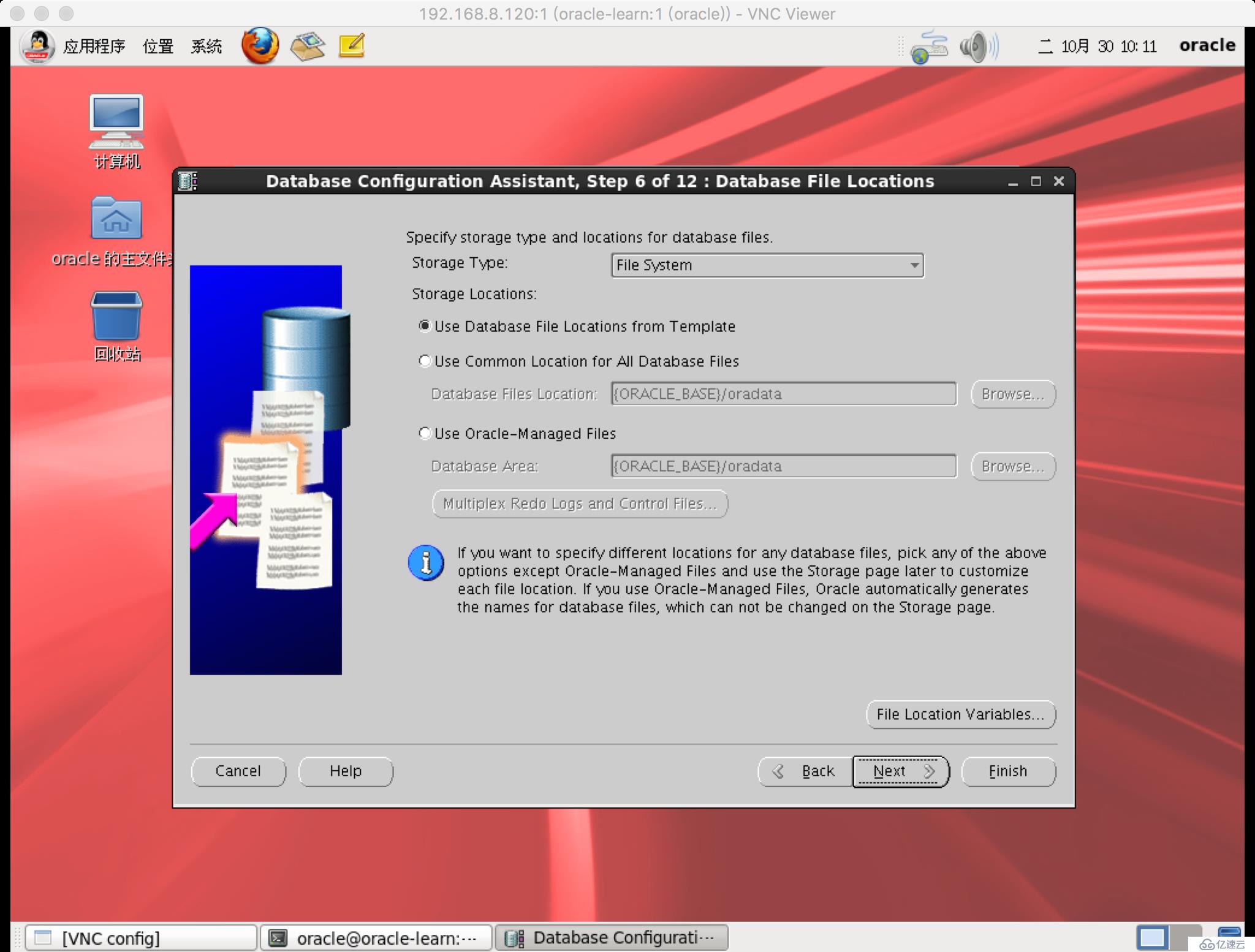Launch Firefox from the top panel
This screenshot has width=1255, height=952.
[x=260, y=46]
